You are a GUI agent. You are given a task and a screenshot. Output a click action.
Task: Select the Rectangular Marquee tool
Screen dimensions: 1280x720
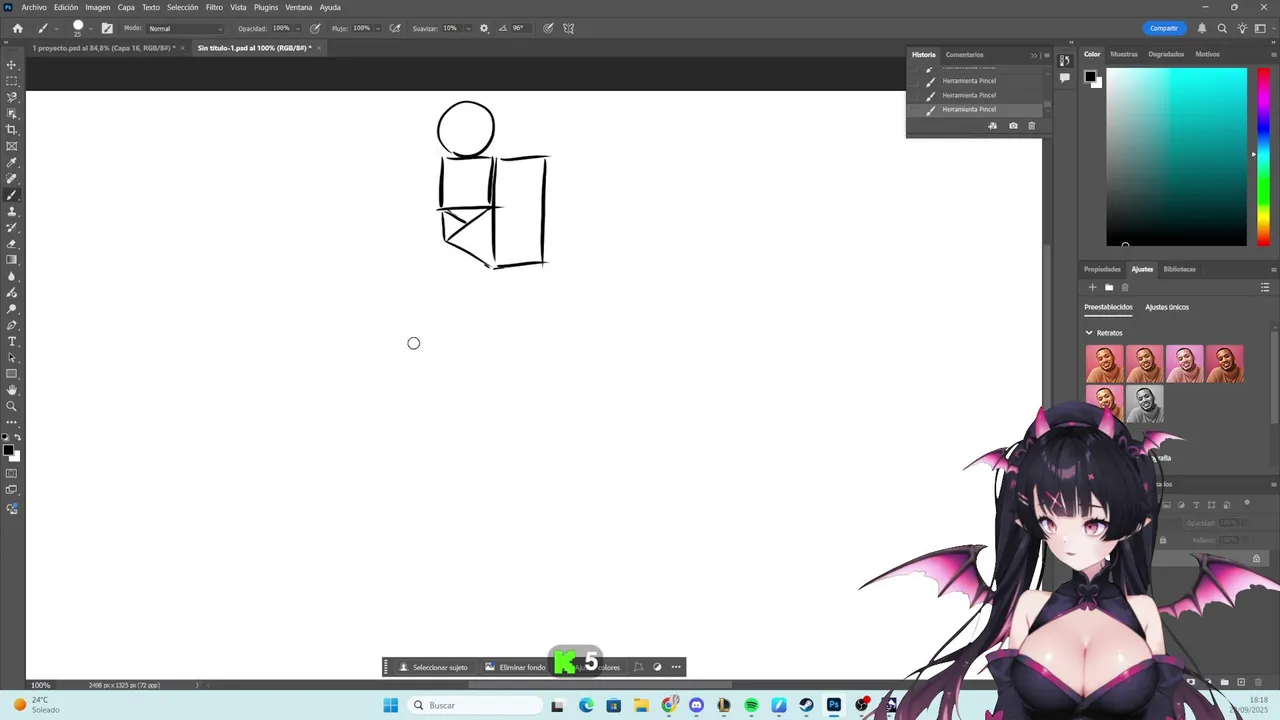point(12,81)
